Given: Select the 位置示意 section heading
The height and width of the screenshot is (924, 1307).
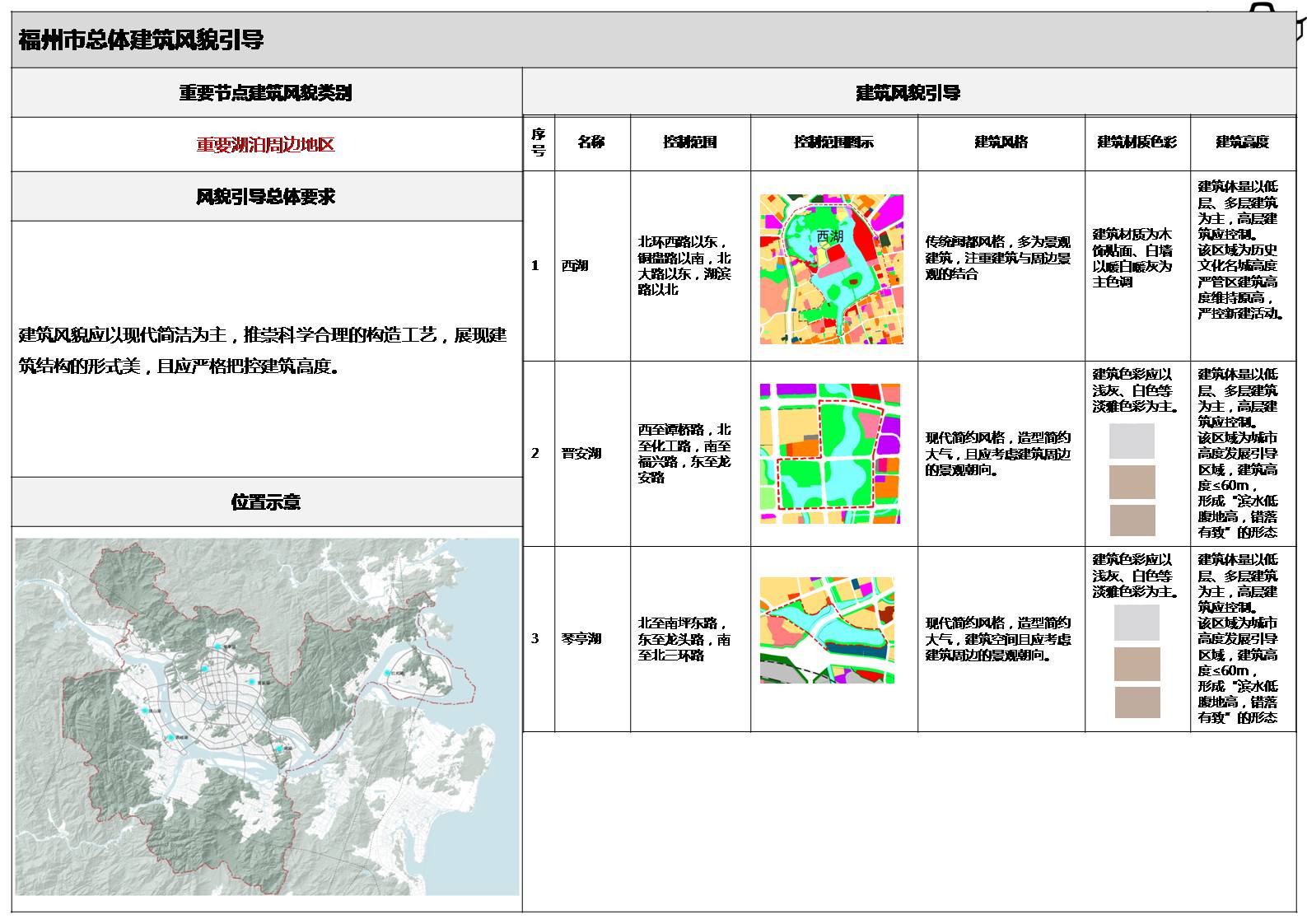Looking at the screenshot, I should point(265,502).
